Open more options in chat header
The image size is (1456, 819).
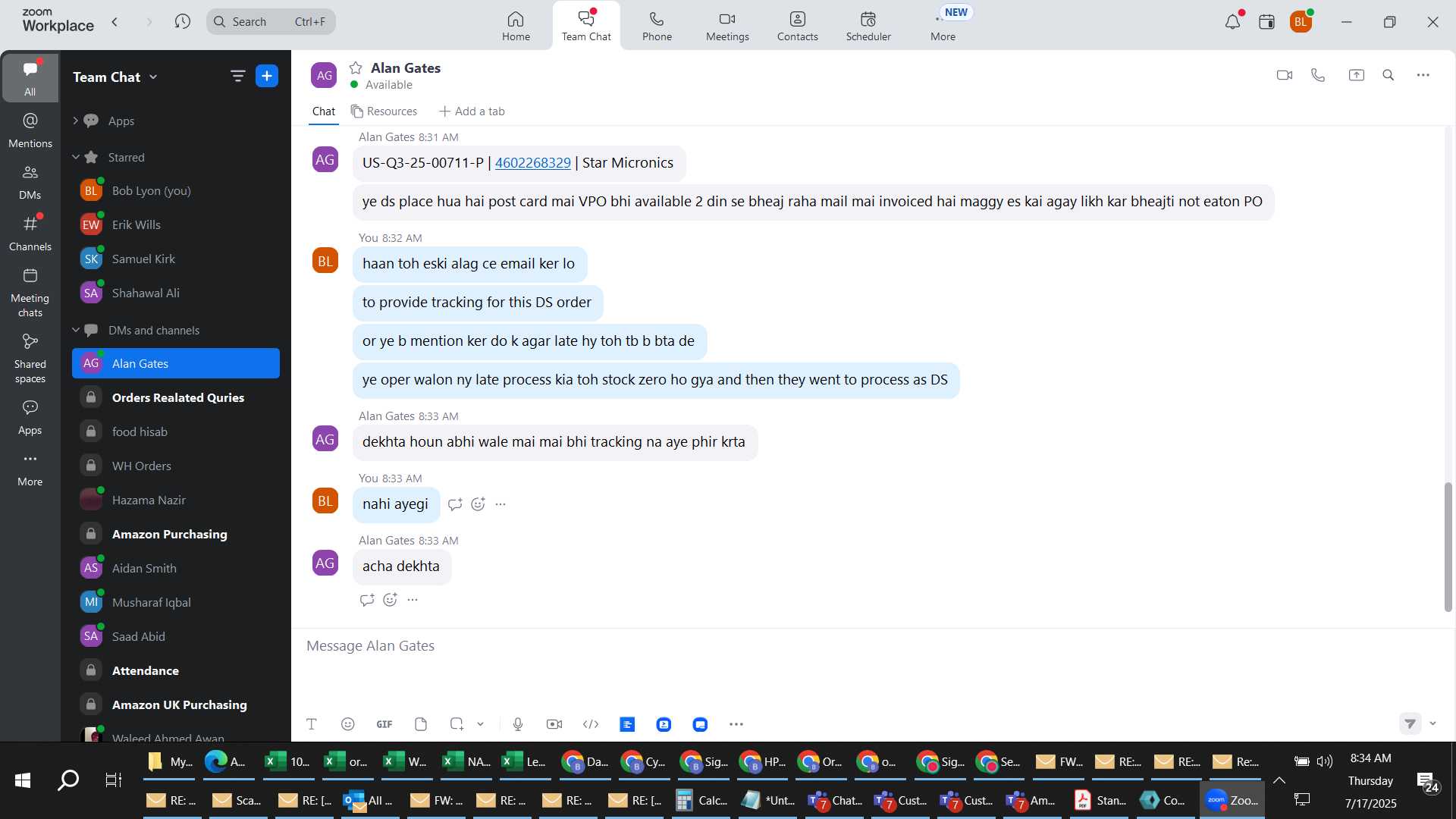1423,75
